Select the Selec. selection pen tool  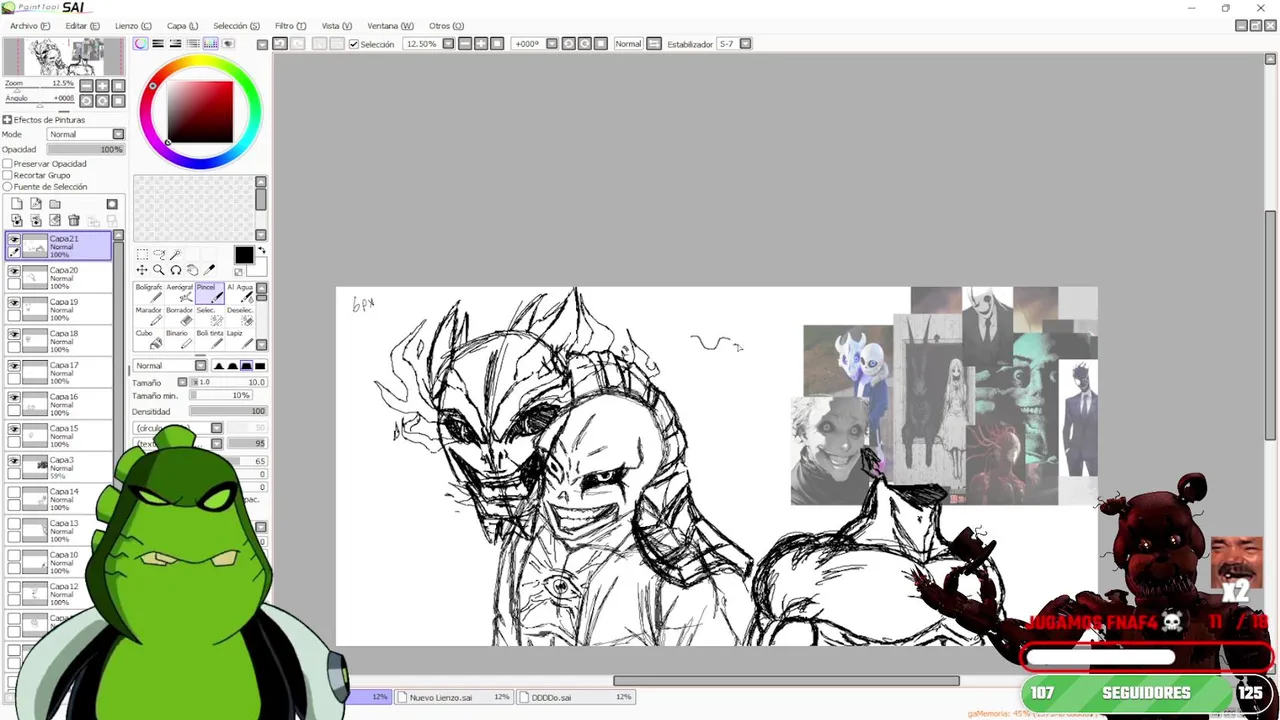click(210, 316)
